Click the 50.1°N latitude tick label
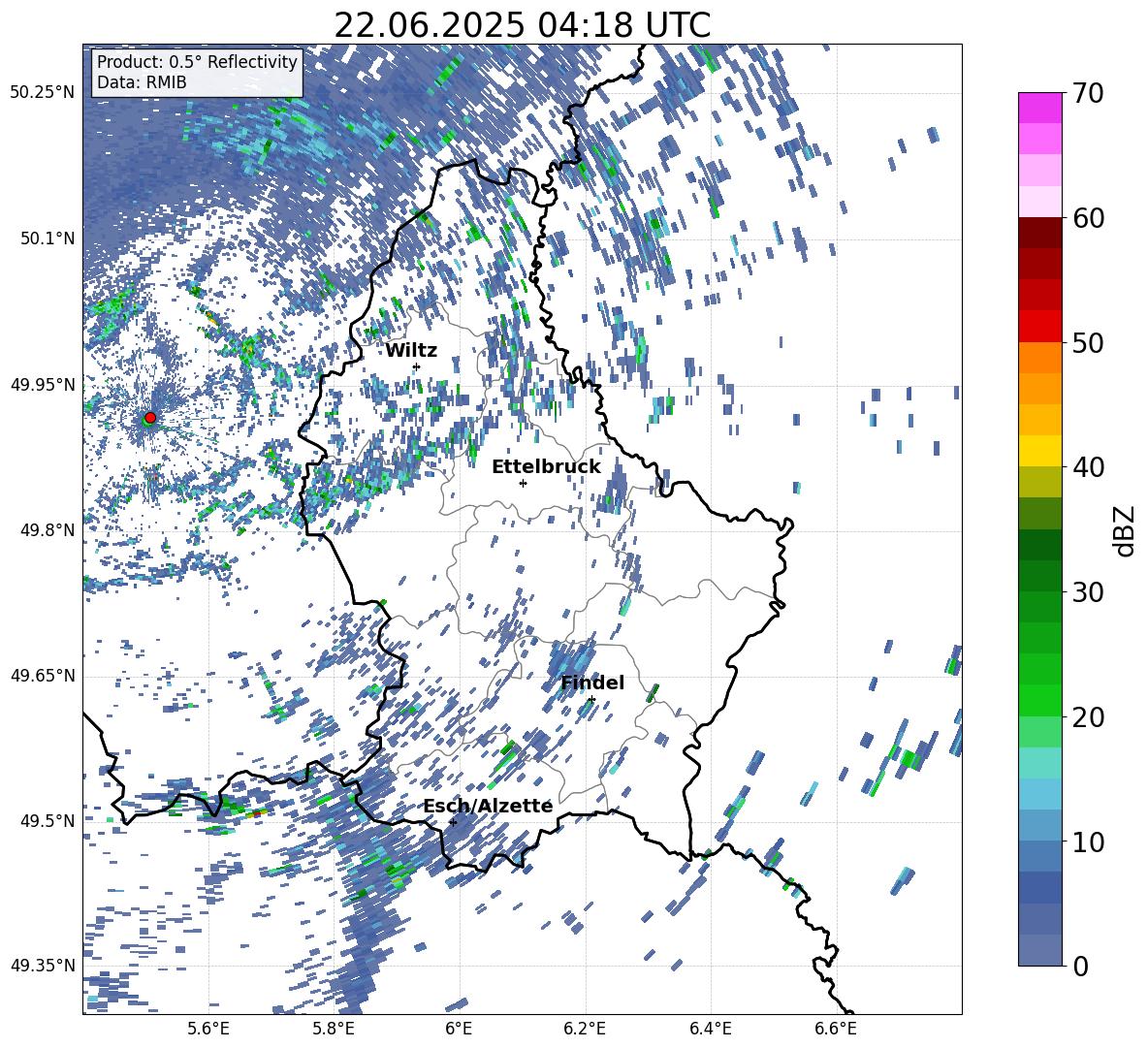 48,238
